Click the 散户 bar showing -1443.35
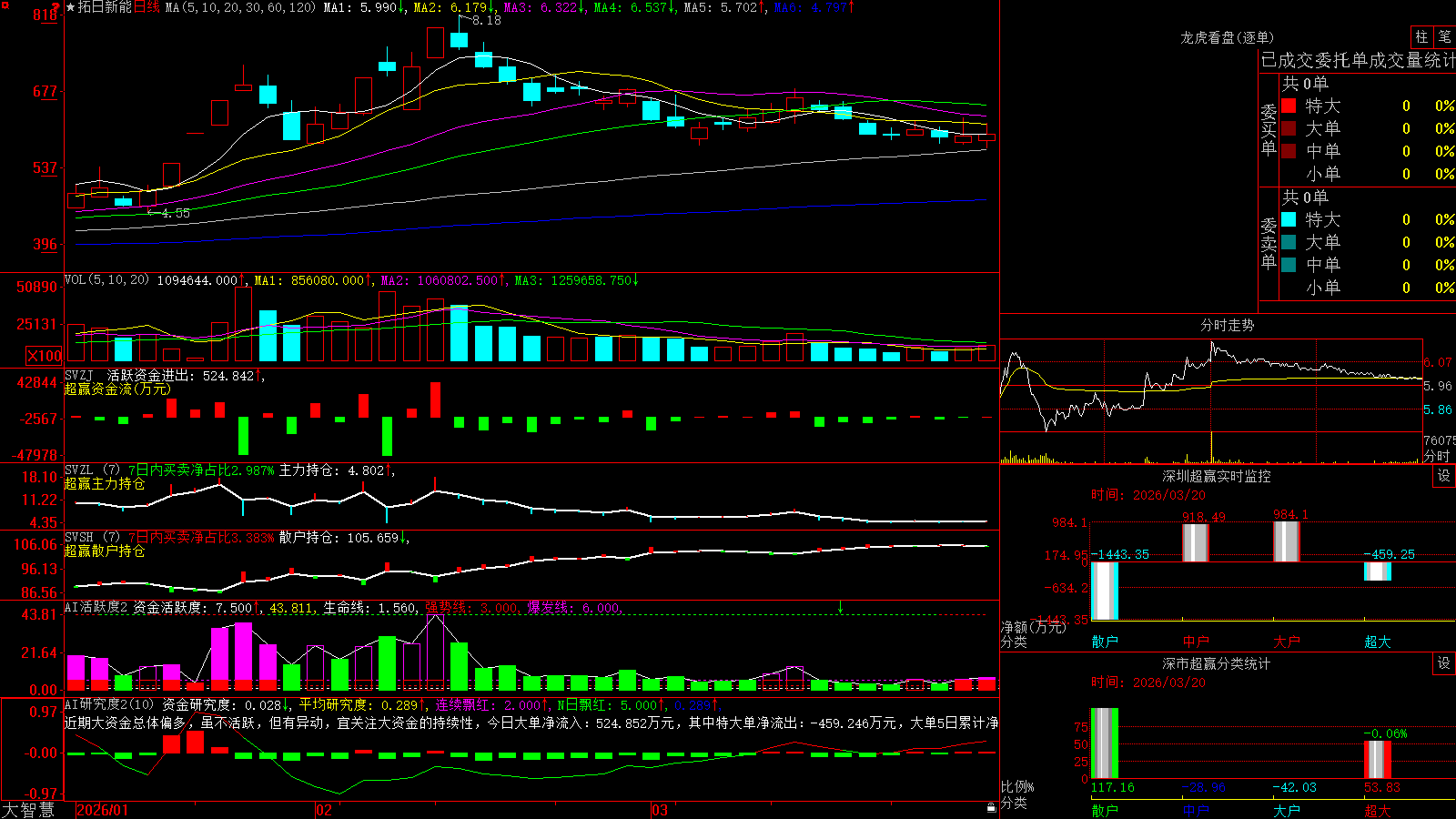The image size is (1456, 819). [1105, 591]
